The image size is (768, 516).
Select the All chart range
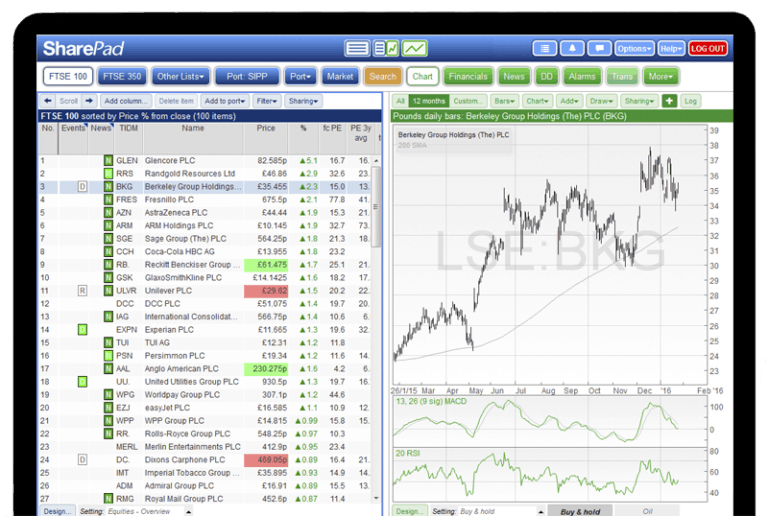click(400, 101)
